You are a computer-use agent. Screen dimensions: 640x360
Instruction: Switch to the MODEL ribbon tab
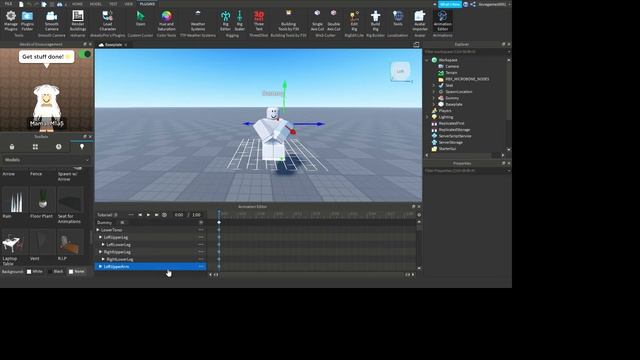pos(96,4)
